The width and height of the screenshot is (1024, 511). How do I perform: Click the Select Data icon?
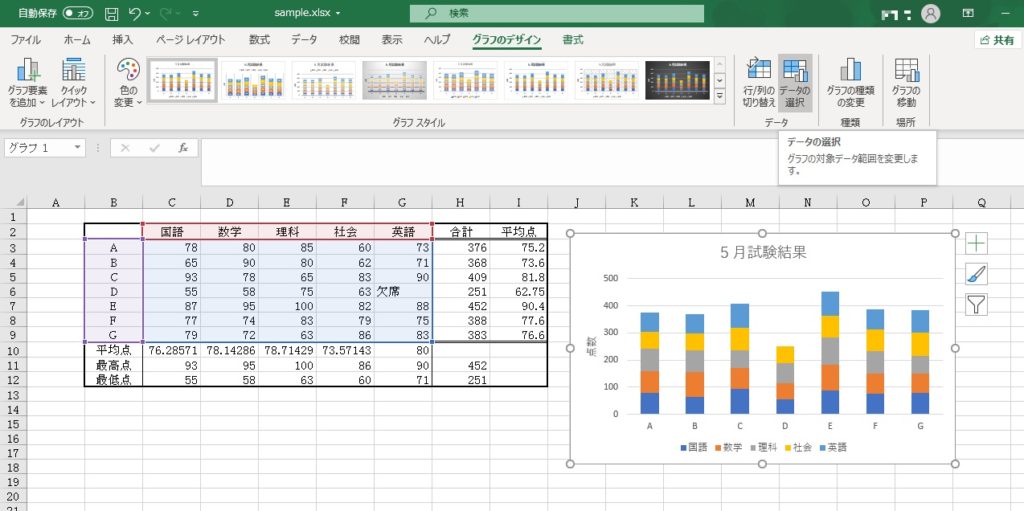pyautogui.click(x=795, y=70)
